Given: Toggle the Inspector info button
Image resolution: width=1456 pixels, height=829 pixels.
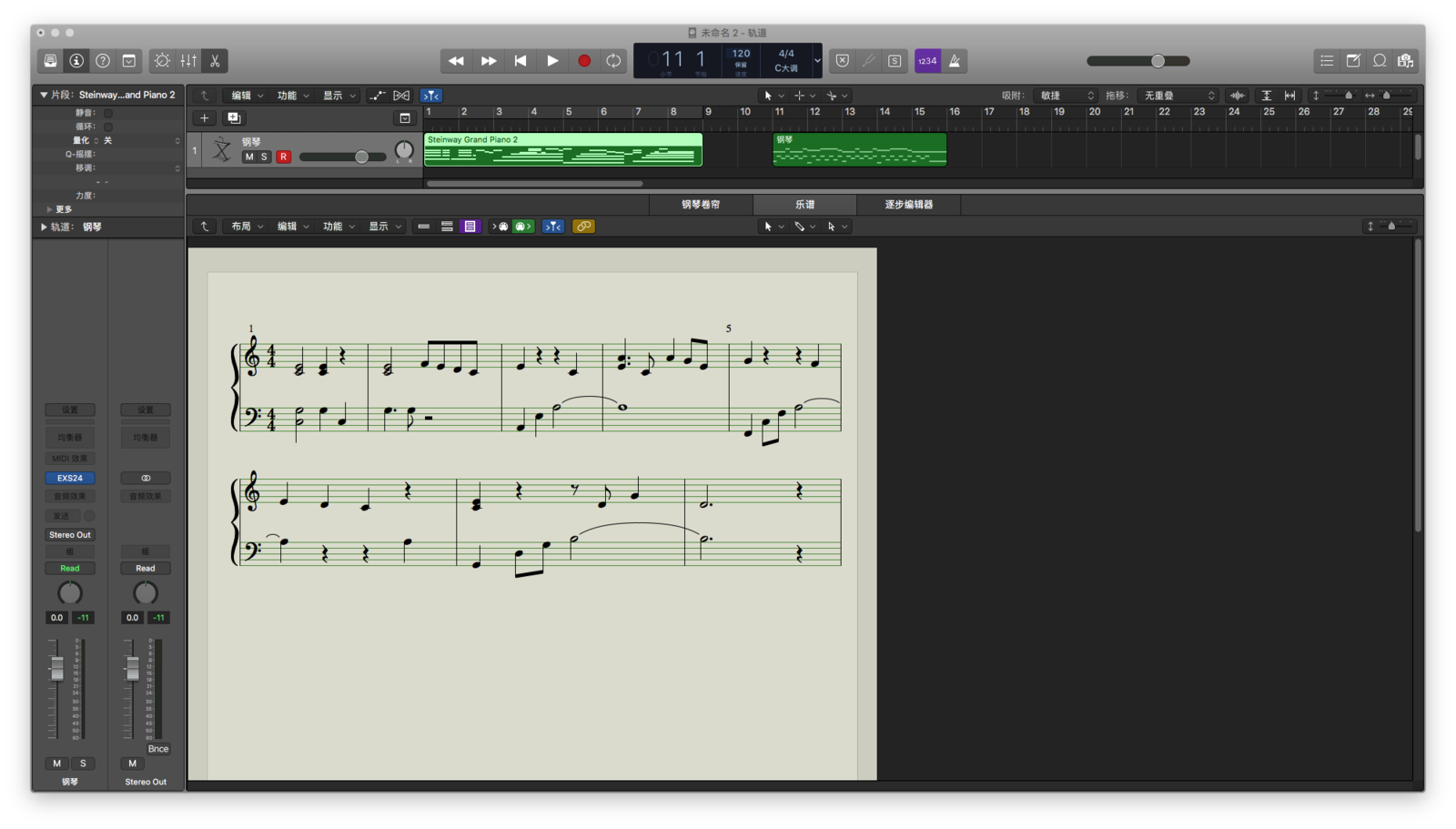Looking at the screenshot, I should (x=76, y=61).
